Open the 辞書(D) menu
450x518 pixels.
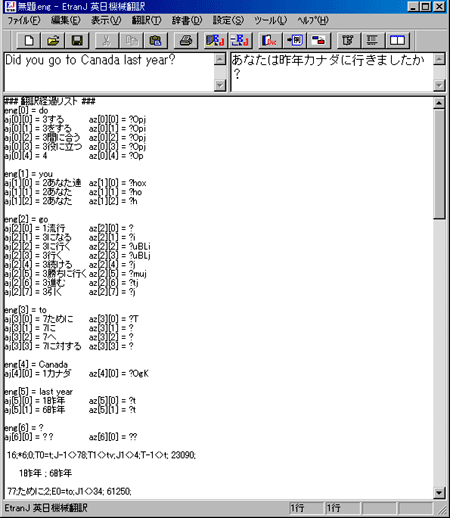187,20
